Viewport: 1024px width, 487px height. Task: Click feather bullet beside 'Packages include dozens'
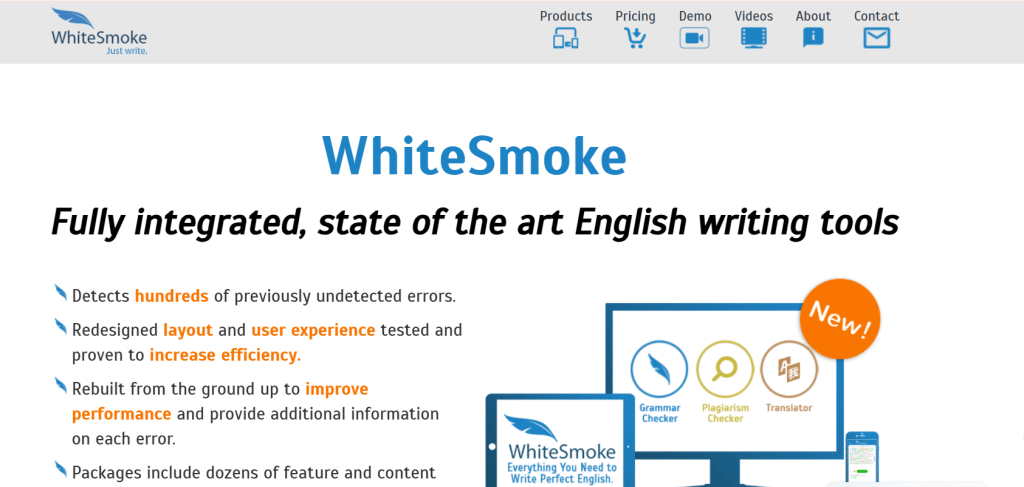point(61,468)
